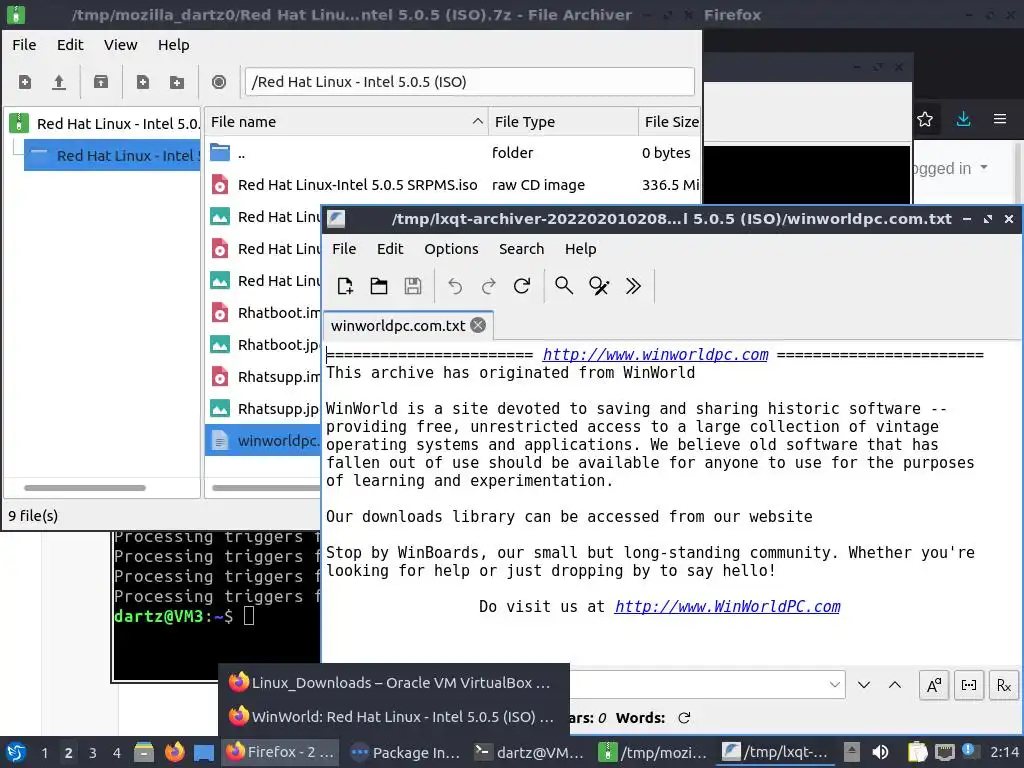Viewport: 1024px width, 768px height.
Task: Switch to the WinWorld: Red Hat Linux Firefox window
Action: (x=394, y=716)
